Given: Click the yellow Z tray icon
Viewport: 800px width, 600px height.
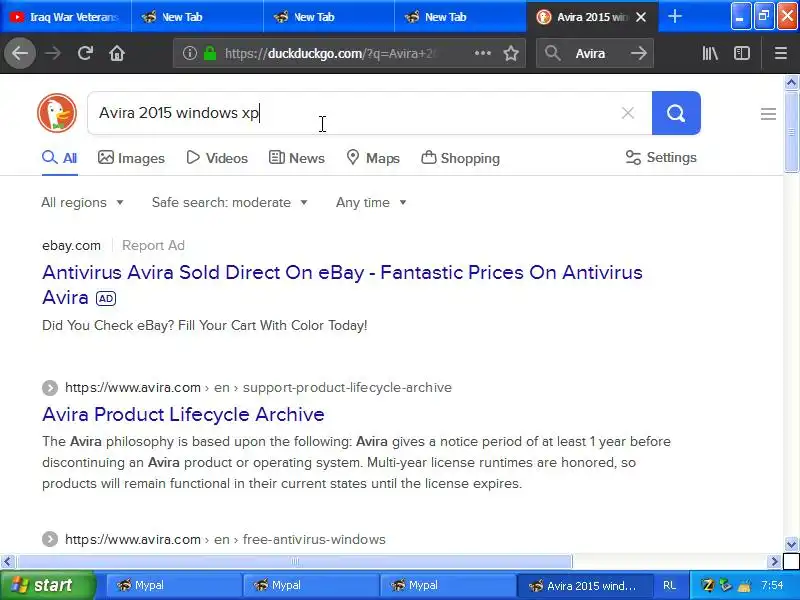Looking at the screenshot, I should pos(707,585).
